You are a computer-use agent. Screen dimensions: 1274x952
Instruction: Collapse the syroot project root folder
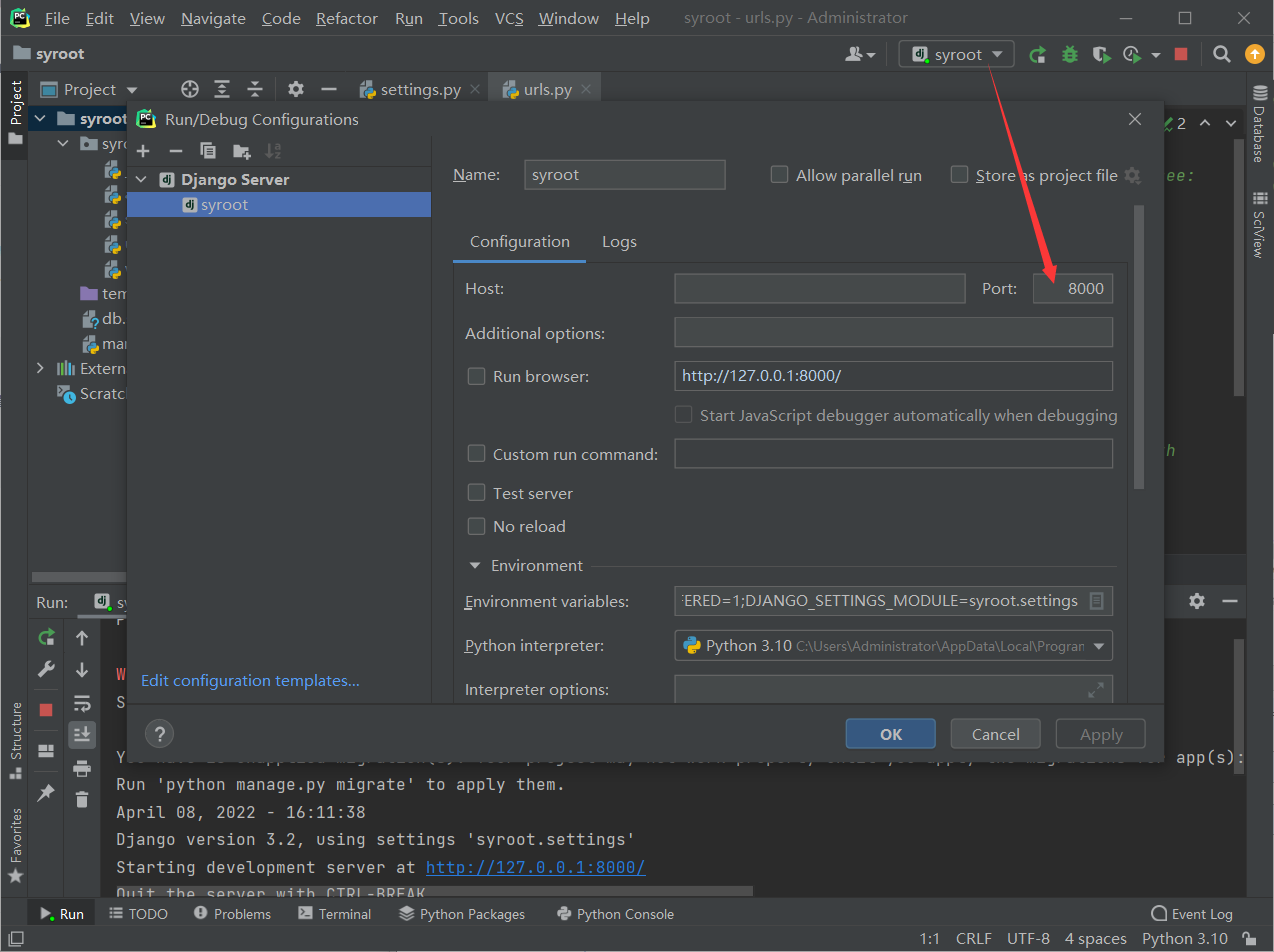coord(40,118)
